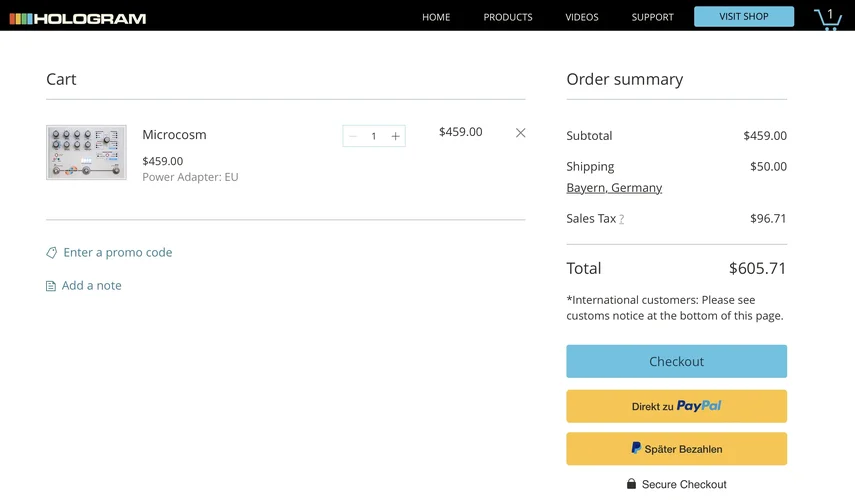Click the promo code tag icon
The image size is (855, 500).
(52, 253)
